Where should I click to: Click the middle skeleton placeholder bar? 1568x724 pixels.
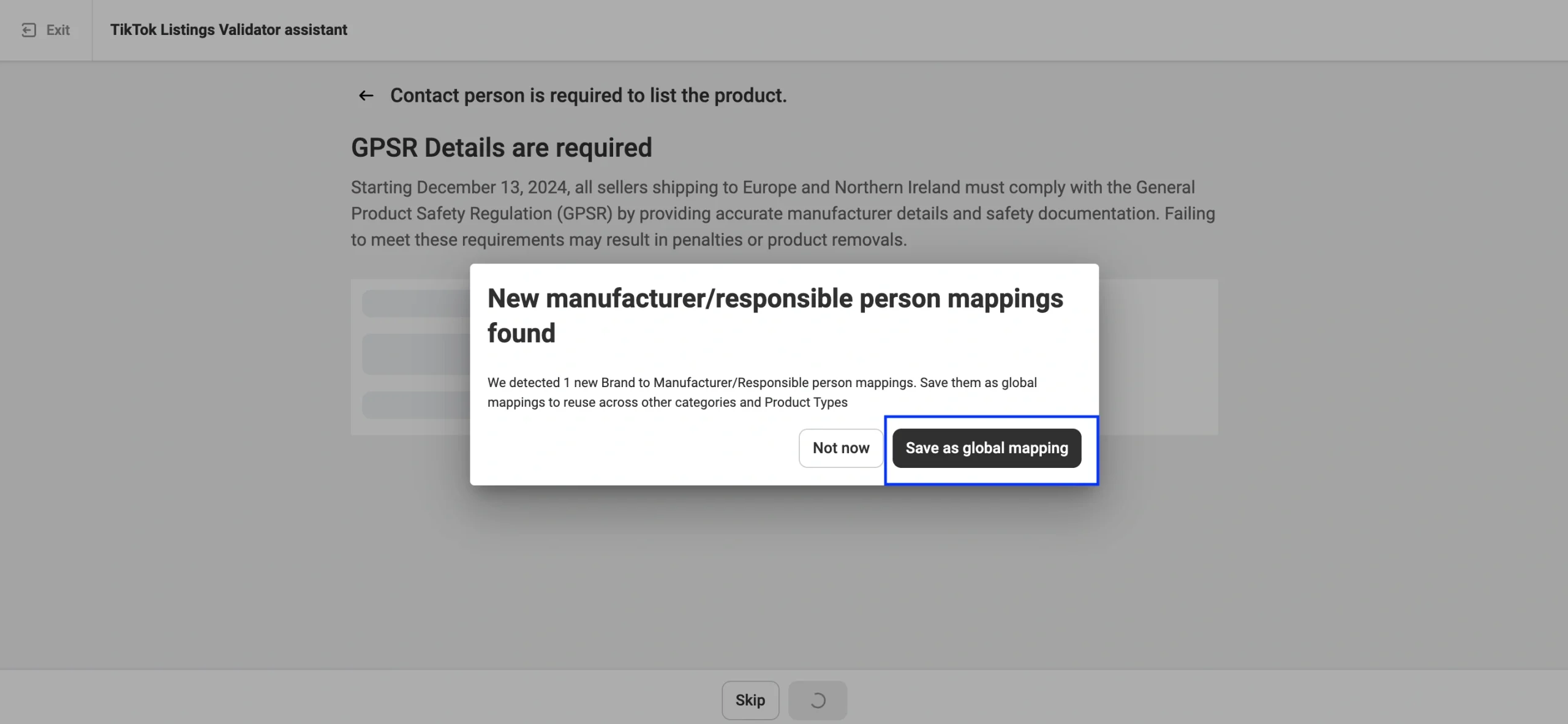pos(417,354)
